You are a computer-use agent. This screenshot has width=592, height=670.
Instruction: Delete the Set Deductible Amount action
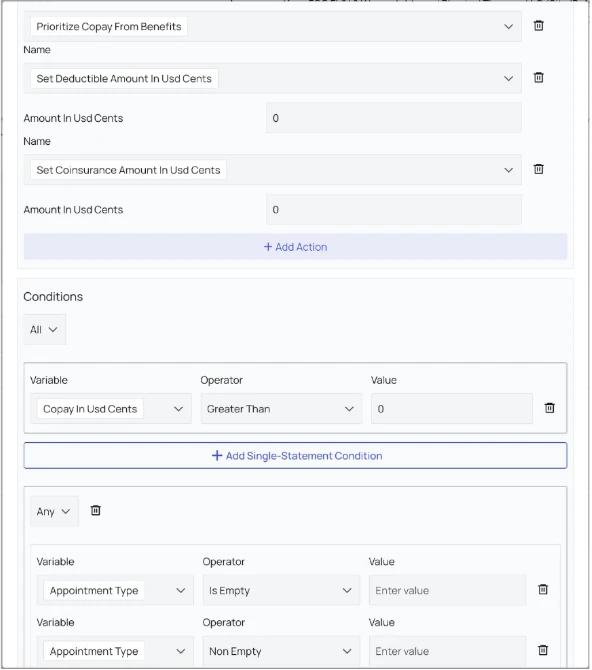click(x=539, y=78)
